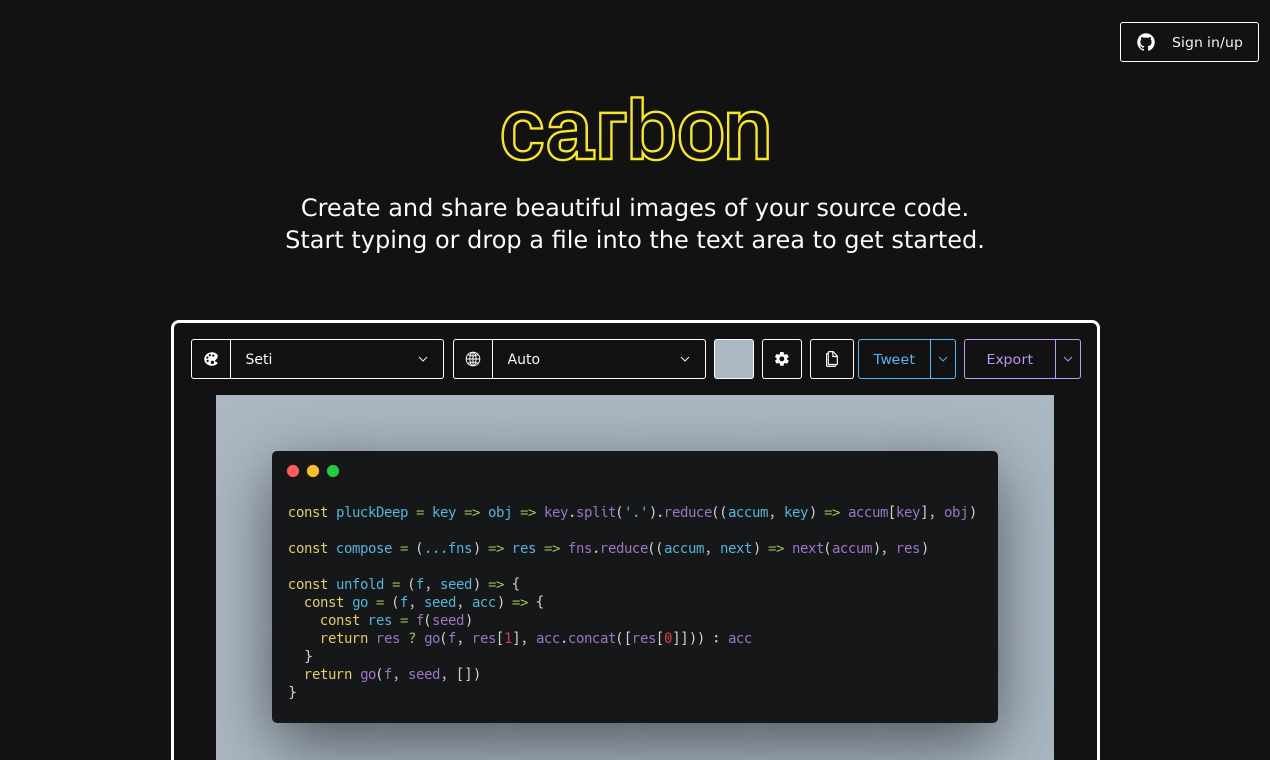Click the closing brace on the last code line

(293, 692)
